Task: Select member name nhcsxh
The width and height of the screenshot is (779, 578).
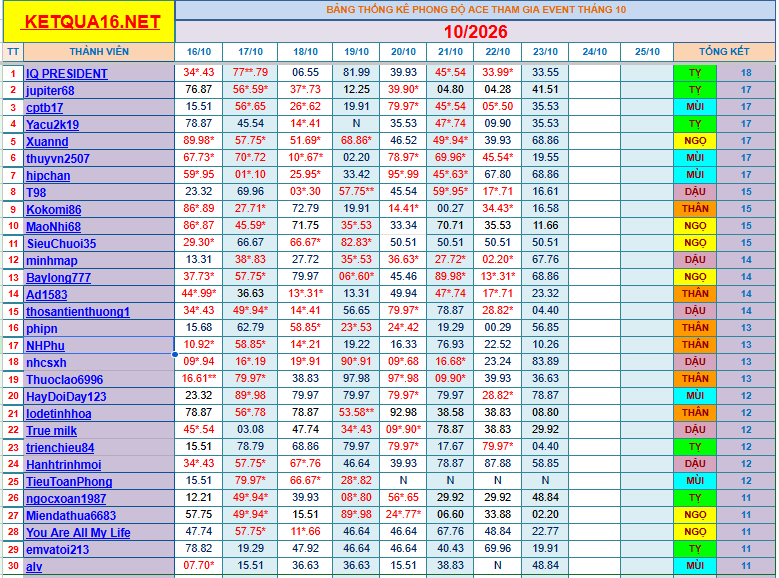Action: [46, 362]
